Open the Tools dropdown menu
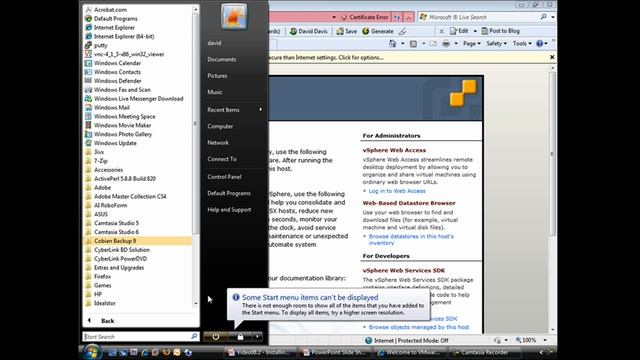Image resolution: width=640 pixels, height=360 pixels. click(522, 43)
